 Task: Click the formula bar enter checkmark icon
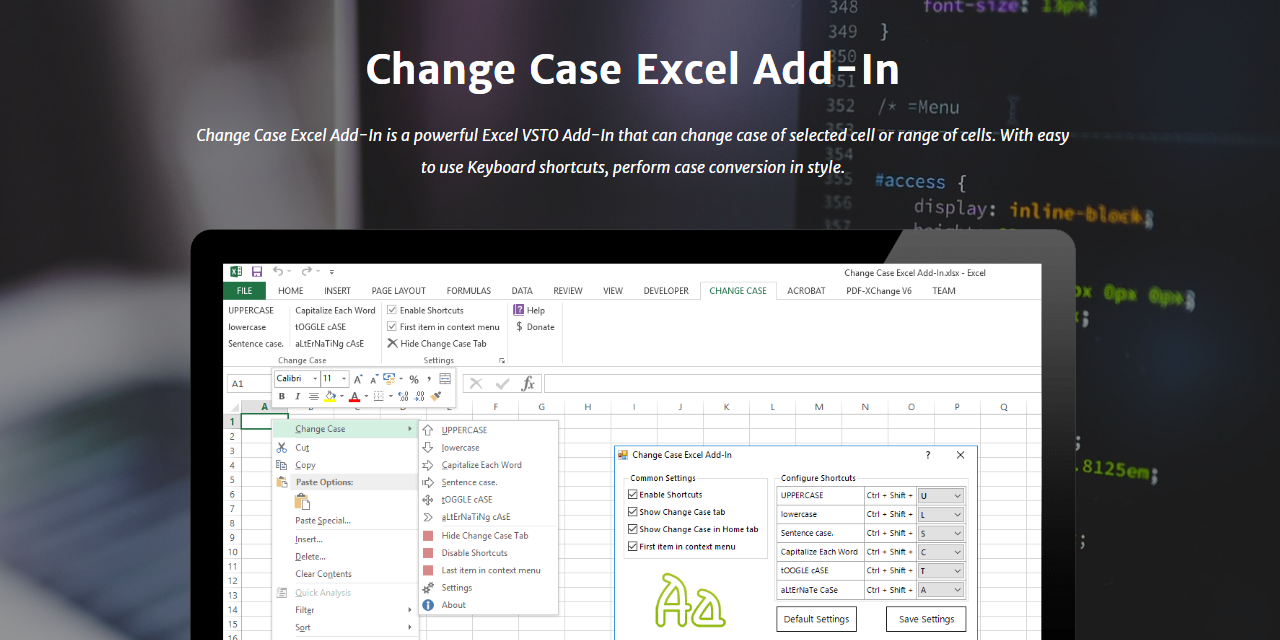coord(502,383)
